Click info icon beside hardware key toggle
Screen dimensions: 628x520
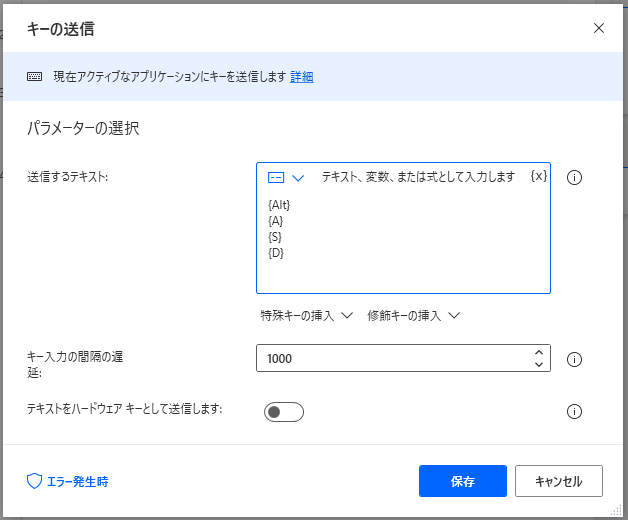point(575,411)
